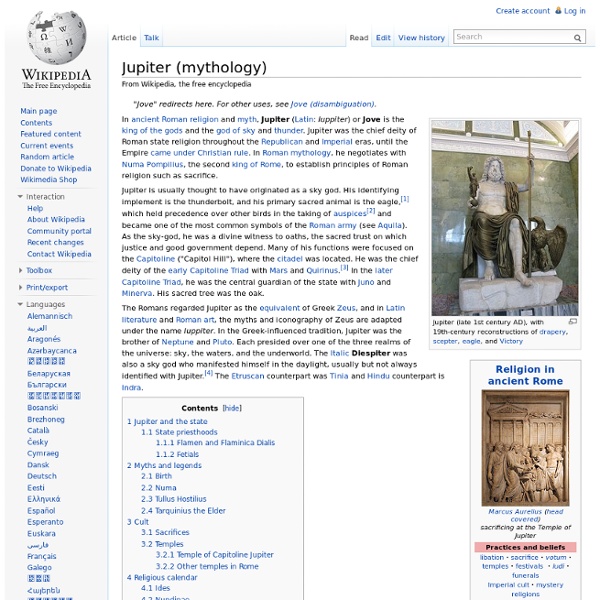Open the View history tab

pyautogui.click(x=421, y=38)
